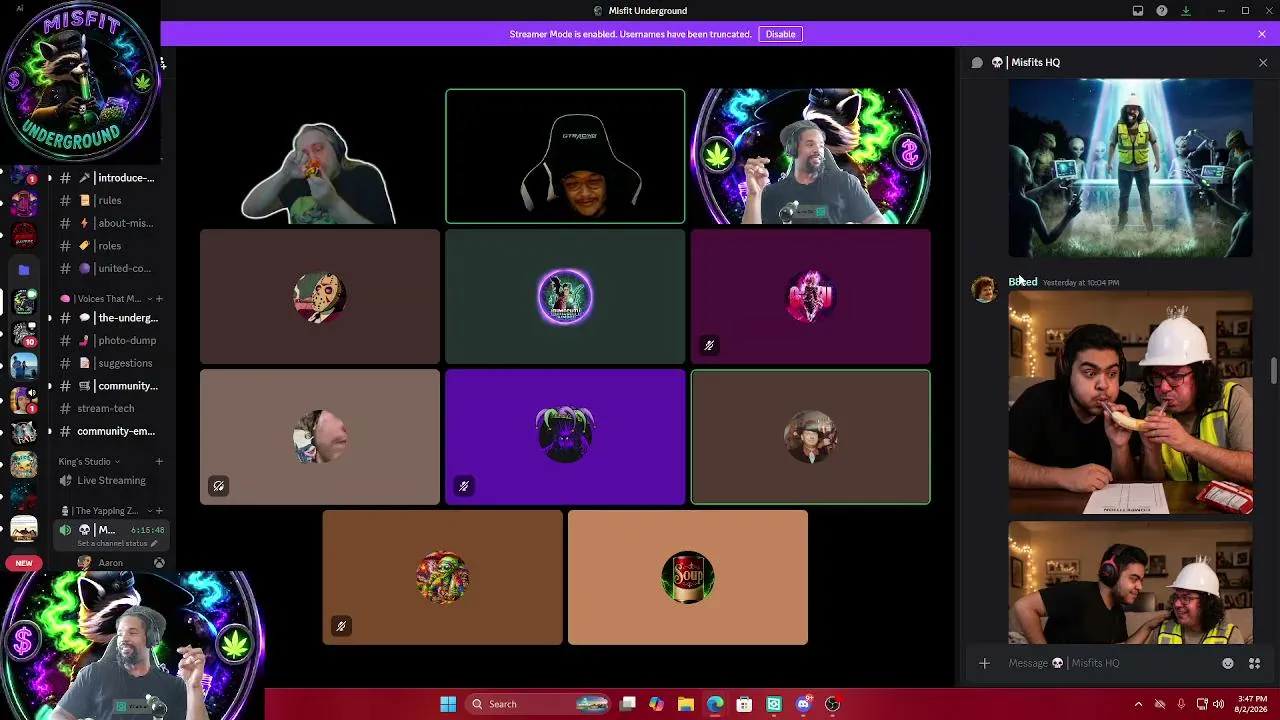Add a channel to The Yapping Z category
Image resolution: width=1280 pixels, height=720 pixels.
click(x=159, y=511)
